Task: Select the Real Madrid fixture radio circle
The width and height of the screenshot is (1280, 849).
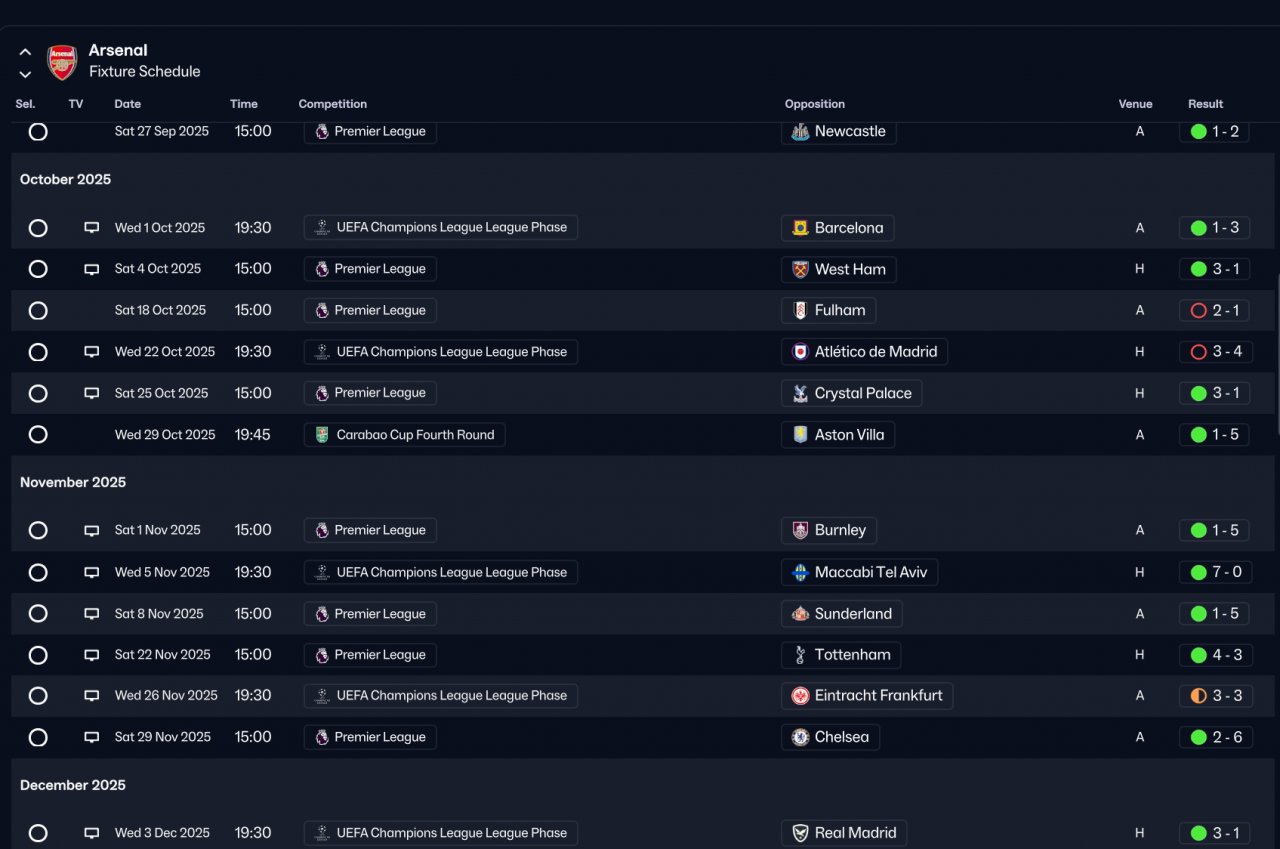Action: [x=38, y=833]
